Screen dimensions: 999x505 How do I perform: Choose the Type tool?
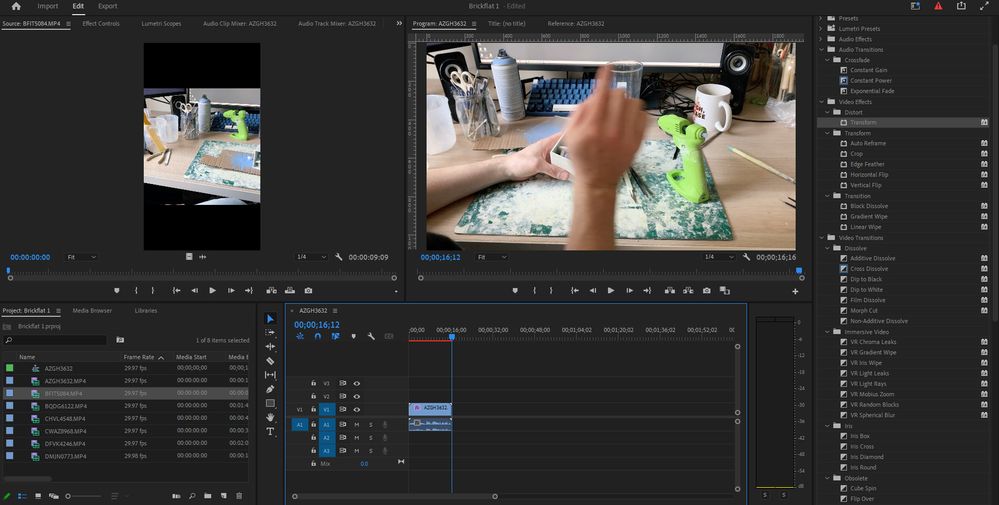coord(270,431)
